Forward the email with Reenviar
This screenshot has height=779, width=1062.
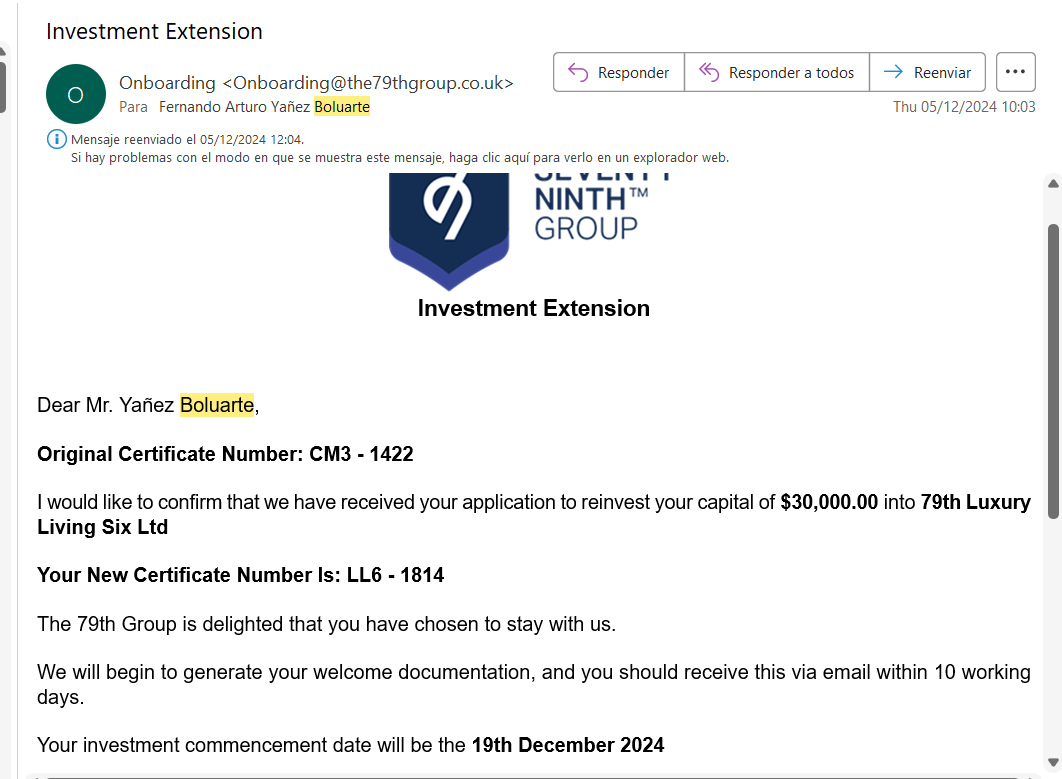[928, 72]
